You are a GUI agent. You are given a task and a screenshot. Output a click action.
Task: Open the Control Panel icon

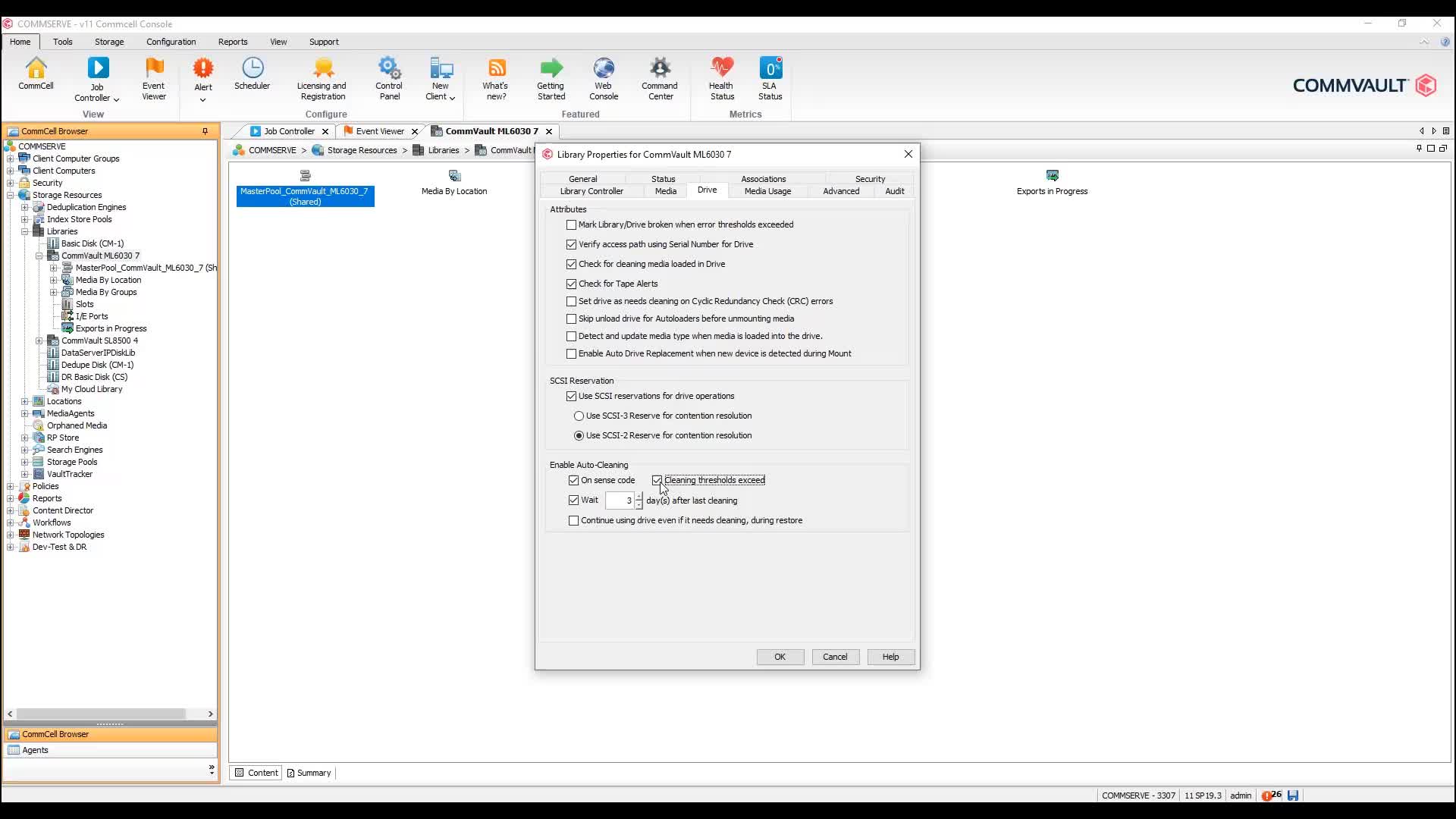click(x=389, y=76)
